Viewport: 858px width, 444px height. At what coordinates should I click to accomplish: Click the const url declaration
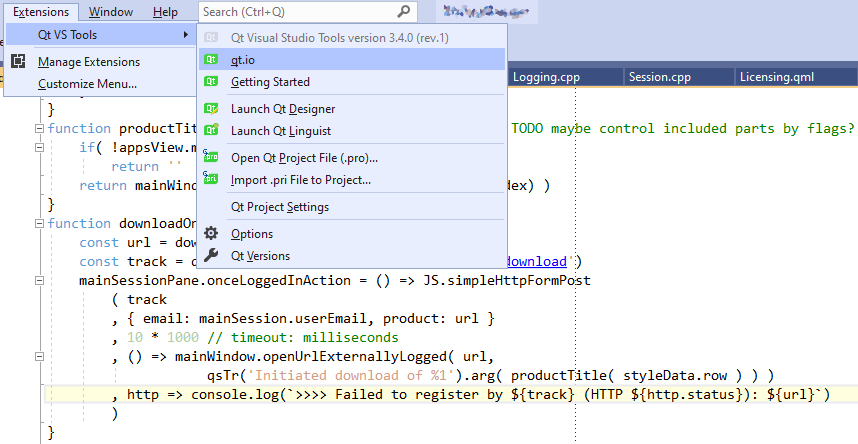[x=137, y=242]
